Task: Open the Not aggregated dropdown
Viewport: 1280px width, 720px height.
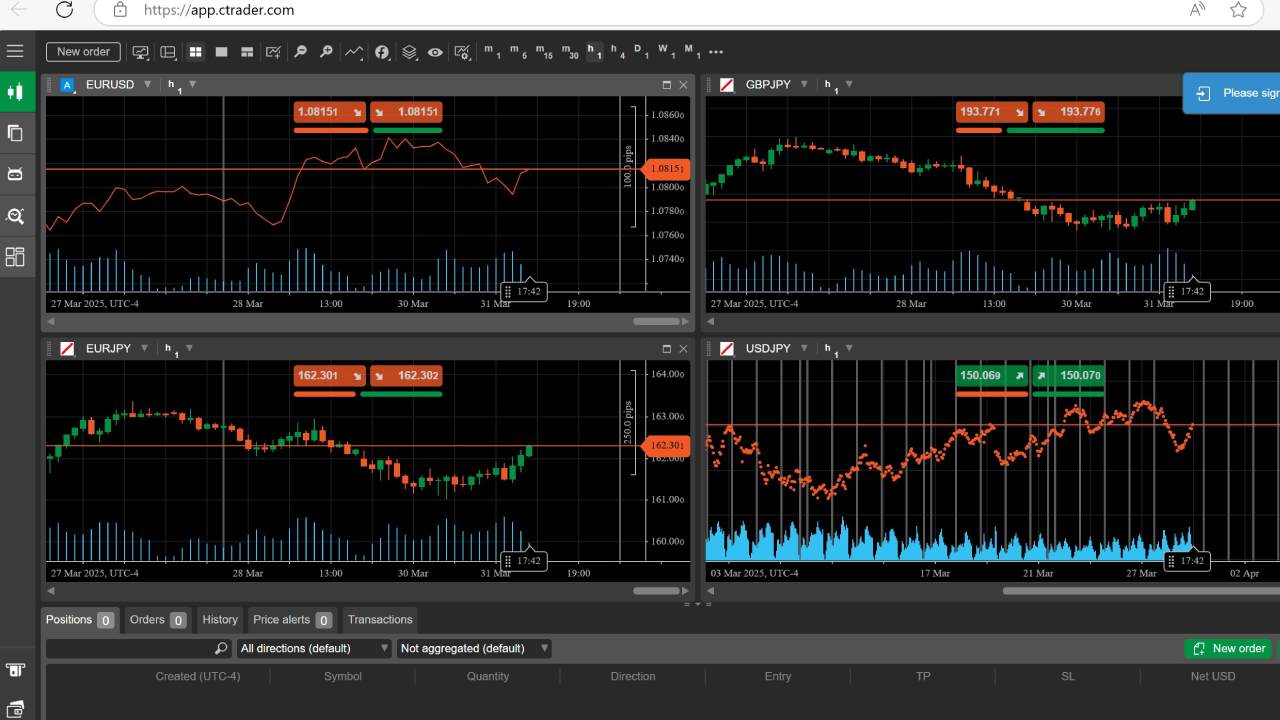Action: coord(474,648)
